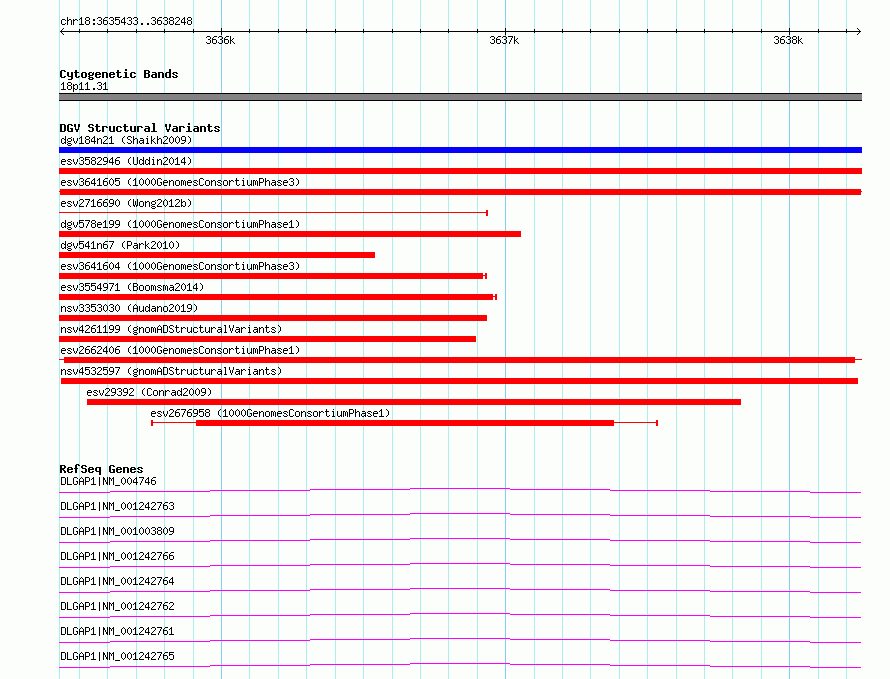
Task: Select the DGV Structural Variants track title
Action: coord(140,128)
